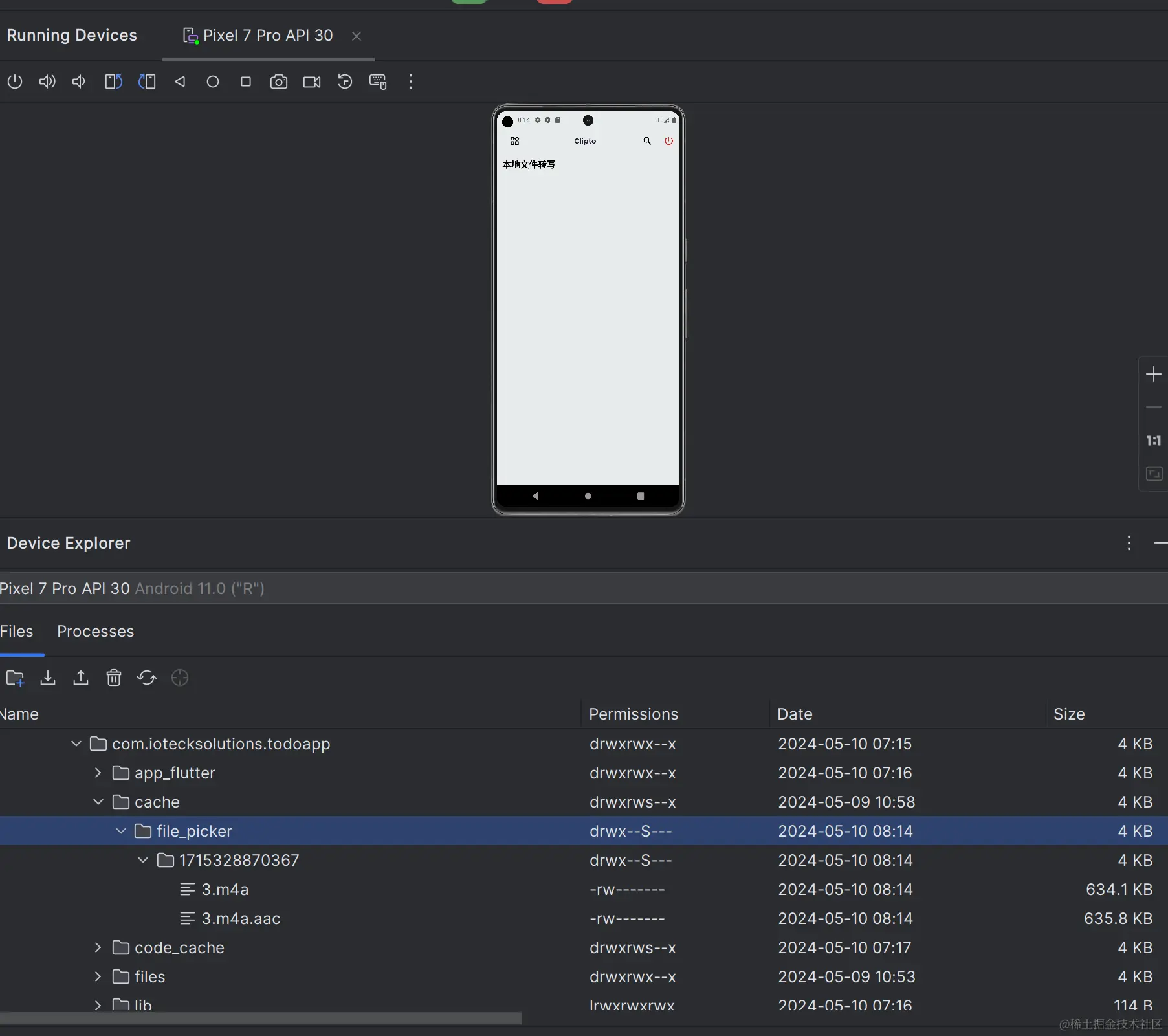Tap the 本地文件转写 text in the app
The height and width of the screenshot is (1036, 1168).
529,164
